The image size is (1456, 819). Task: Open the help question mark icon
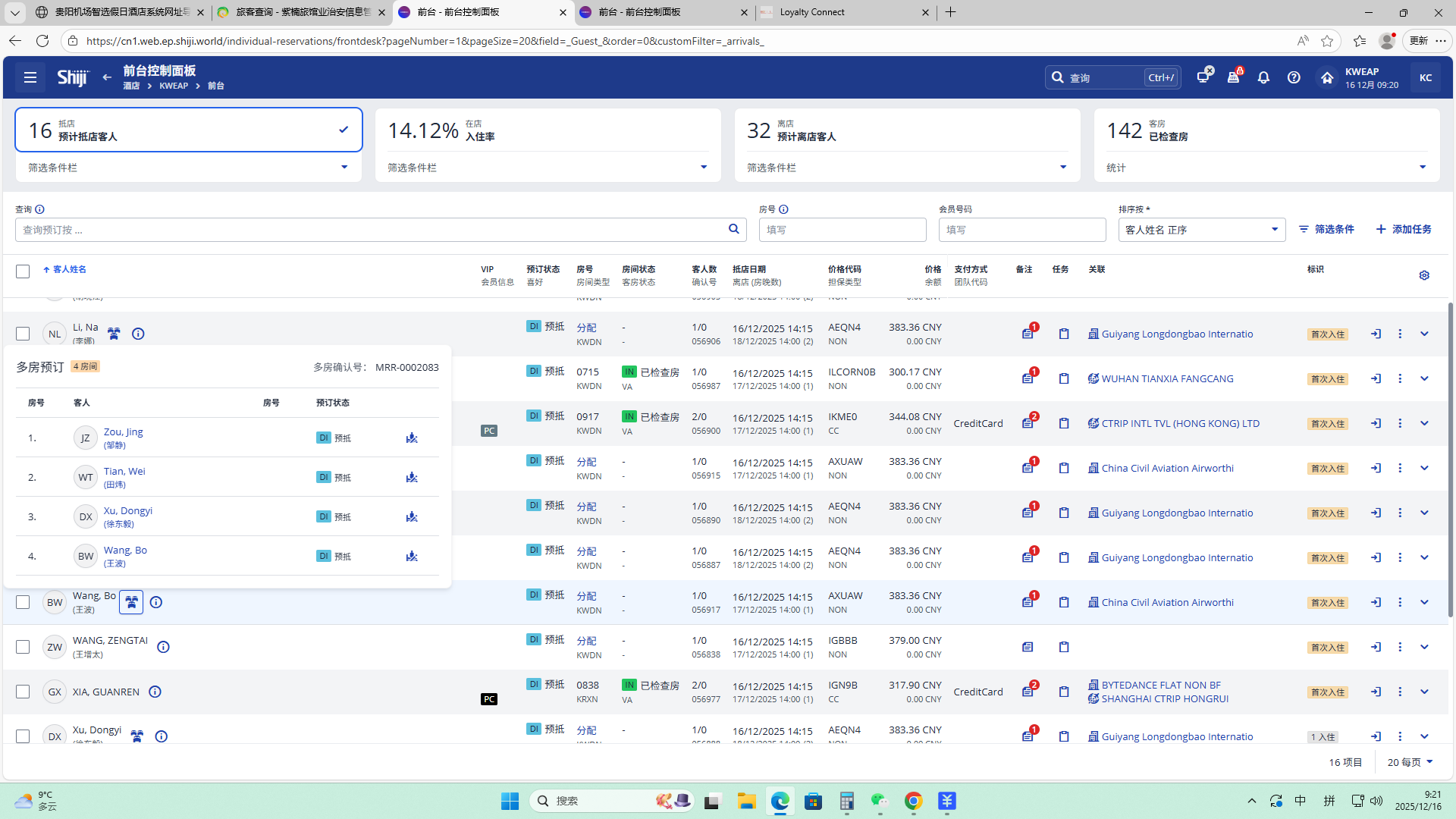point(1294,77)
